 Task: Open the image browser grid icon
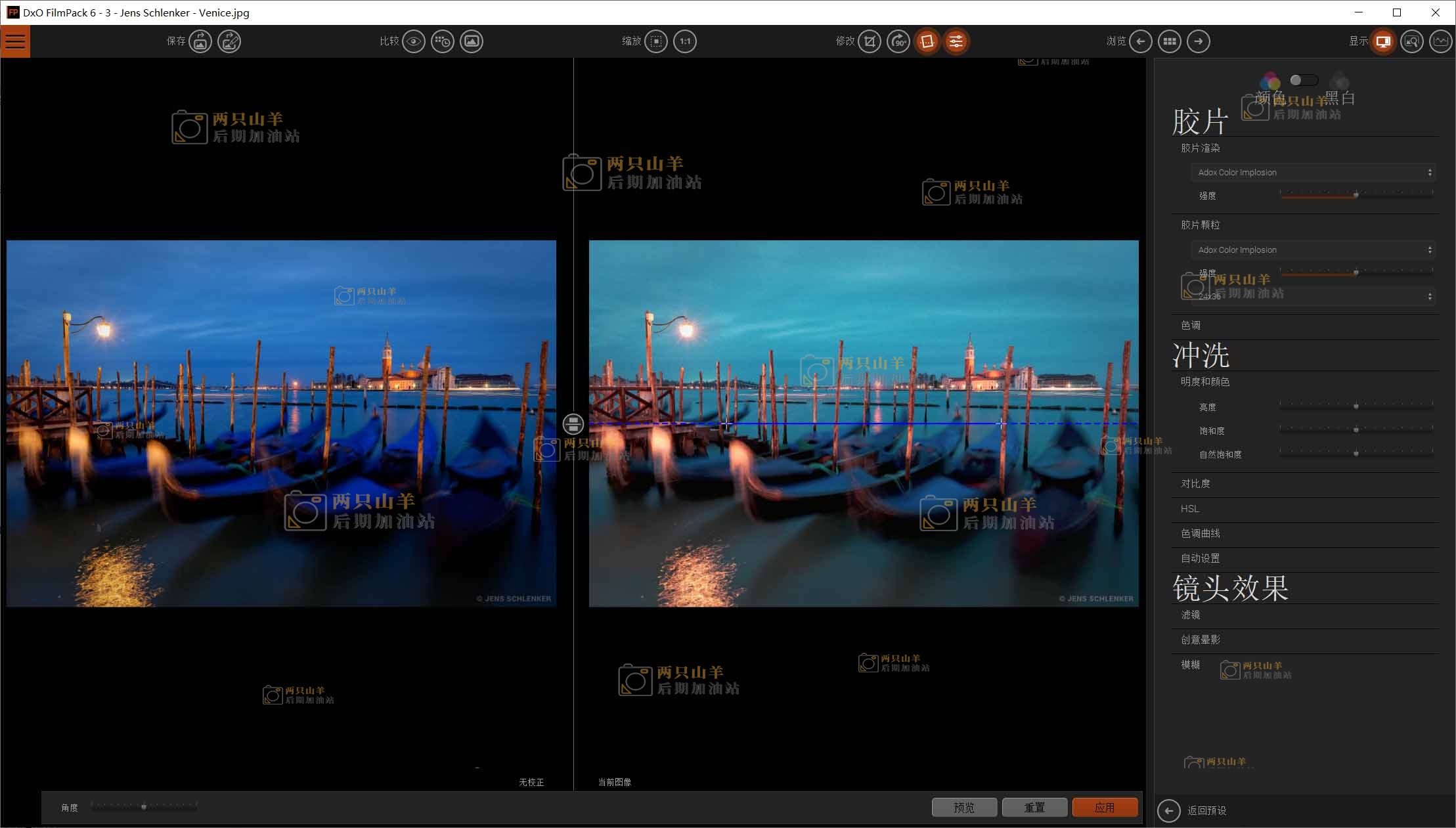[1170, 41]
